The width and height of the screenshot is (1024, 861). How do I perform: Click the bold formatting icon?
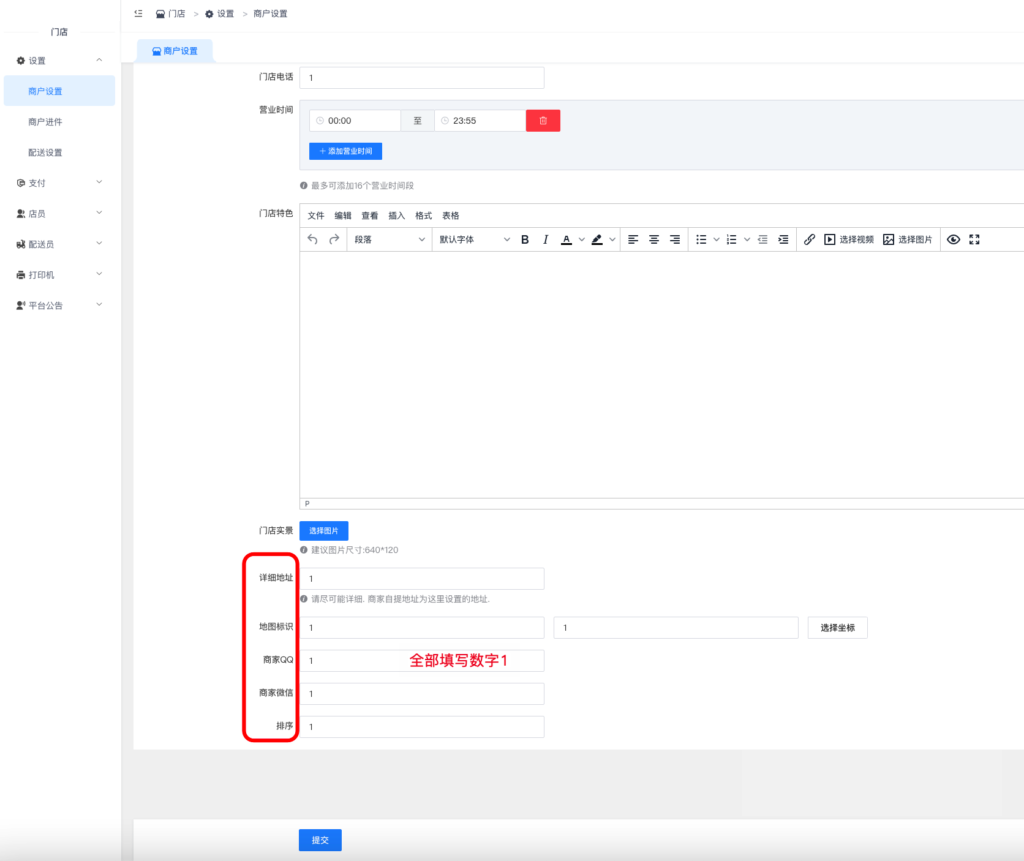525,240
